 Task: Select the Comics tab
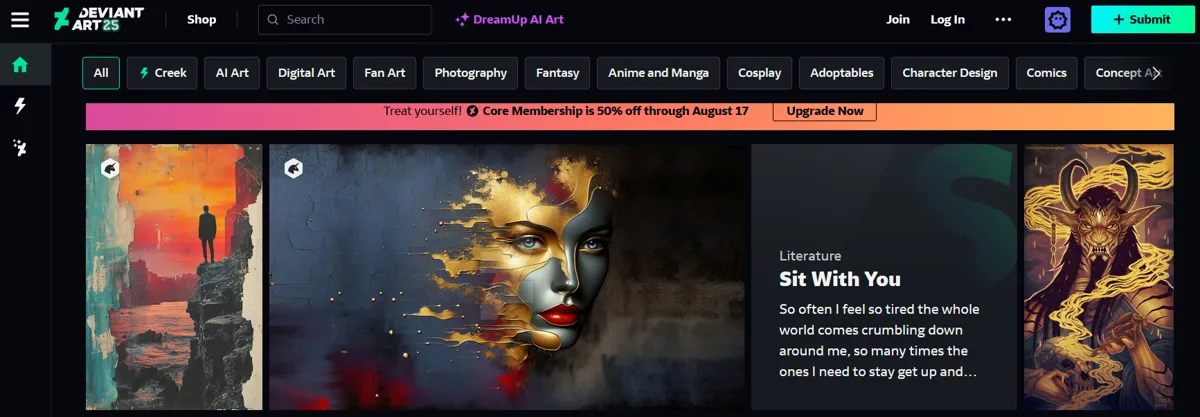pyautogui.click(x=1047, y=73)
